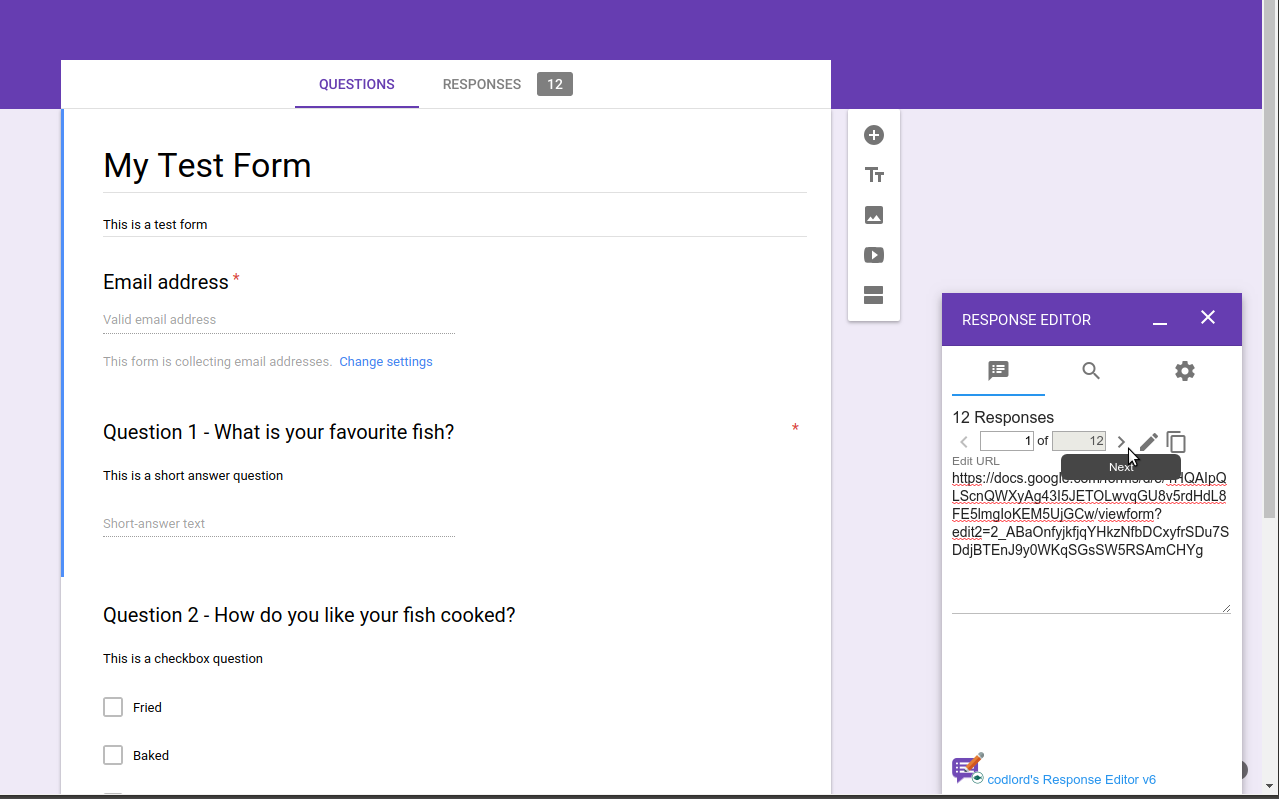Click the Short-answer text field

279,524
